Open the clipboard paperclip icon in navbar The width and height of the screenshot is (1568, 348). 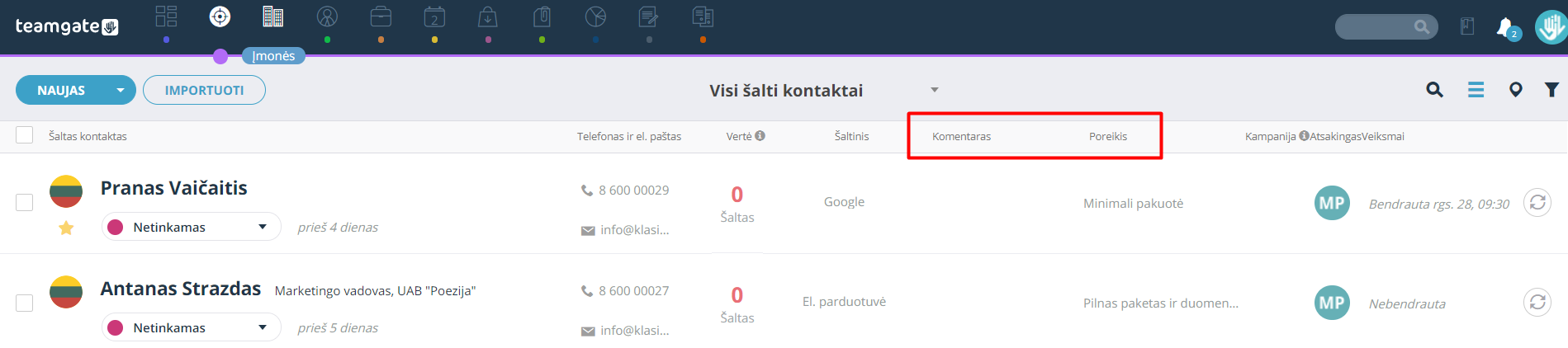click(542, 16)
